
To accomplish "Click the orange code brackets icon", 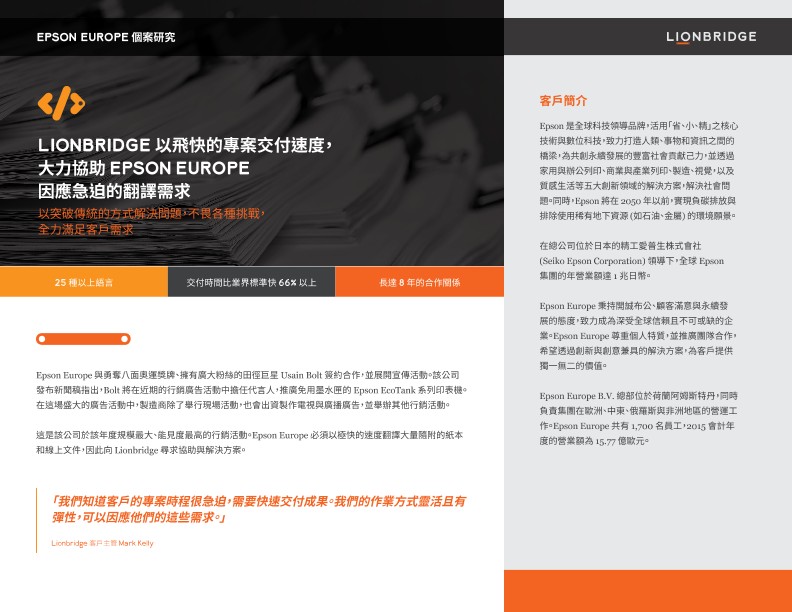I will click(x=61, y=103).
